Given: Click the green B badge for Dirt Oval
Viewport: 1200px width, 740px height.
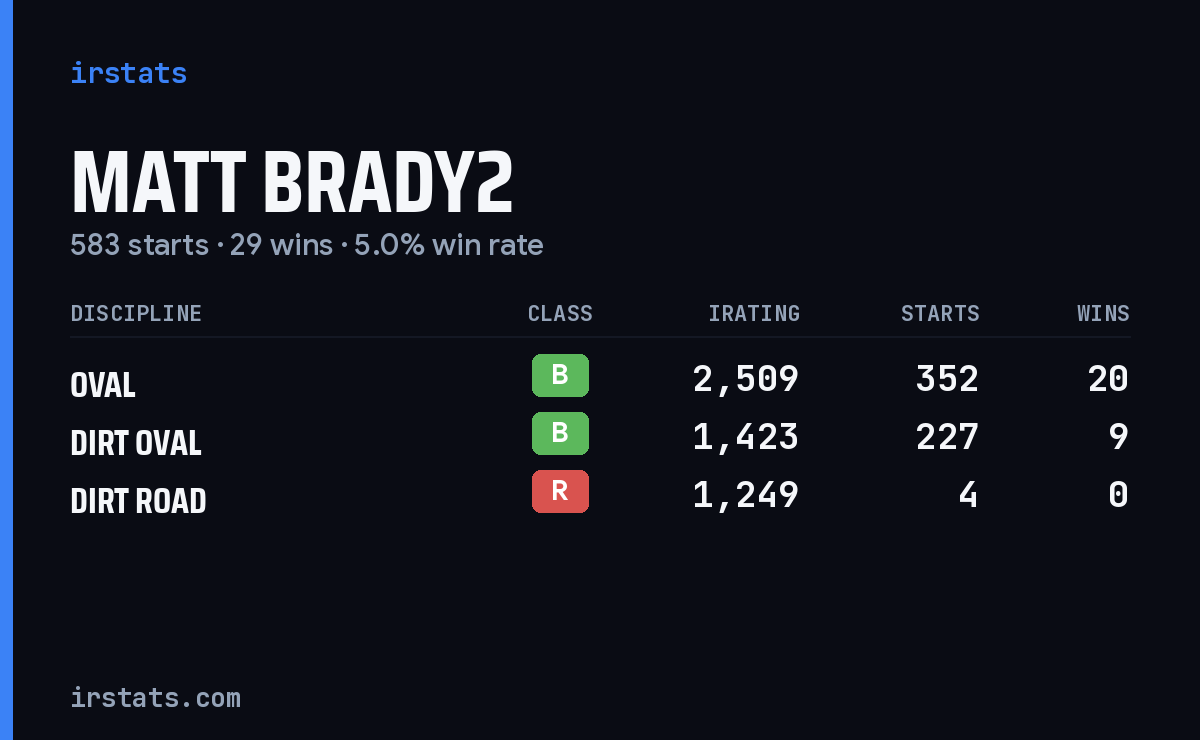Looking at the screenshot, I should point(560,434).
